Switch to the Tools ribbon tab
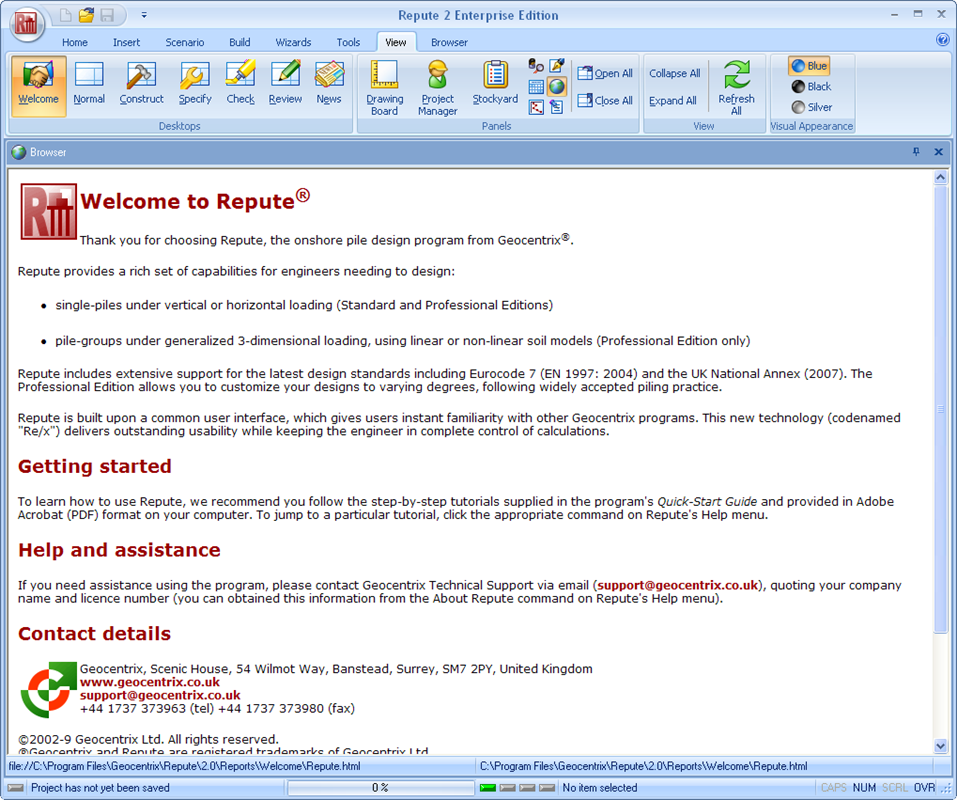 pyautogui.click(x=348, y=42)
